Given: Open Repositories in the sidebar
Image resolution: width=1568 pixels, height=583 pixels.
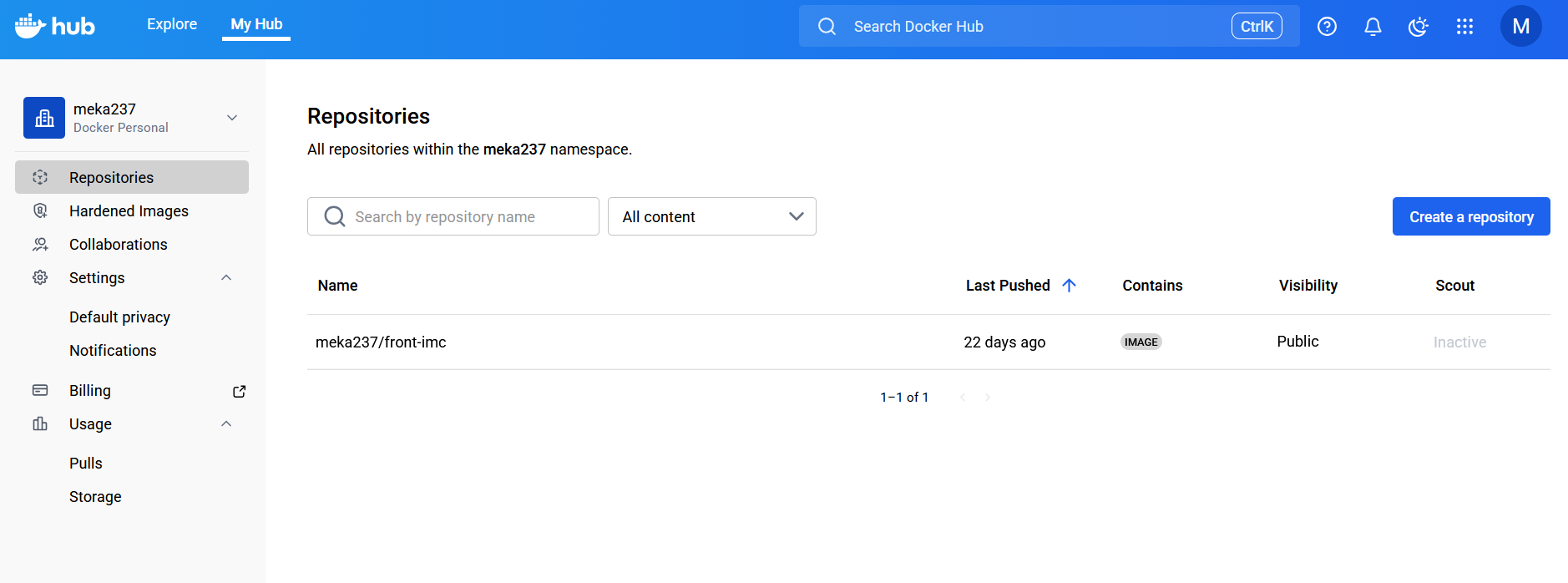Looking at the screenshot, I should tap(132, 177).
